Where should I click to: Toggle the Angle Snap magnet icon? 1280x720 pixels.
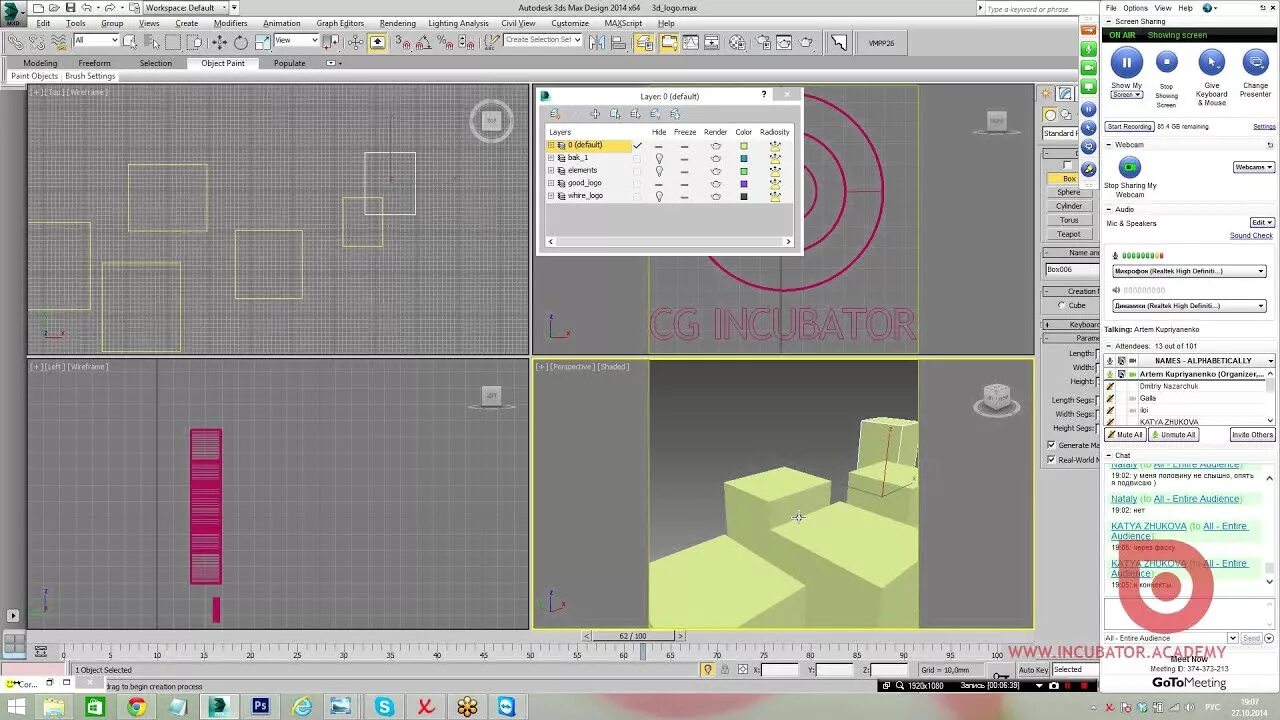coord(424,42)
